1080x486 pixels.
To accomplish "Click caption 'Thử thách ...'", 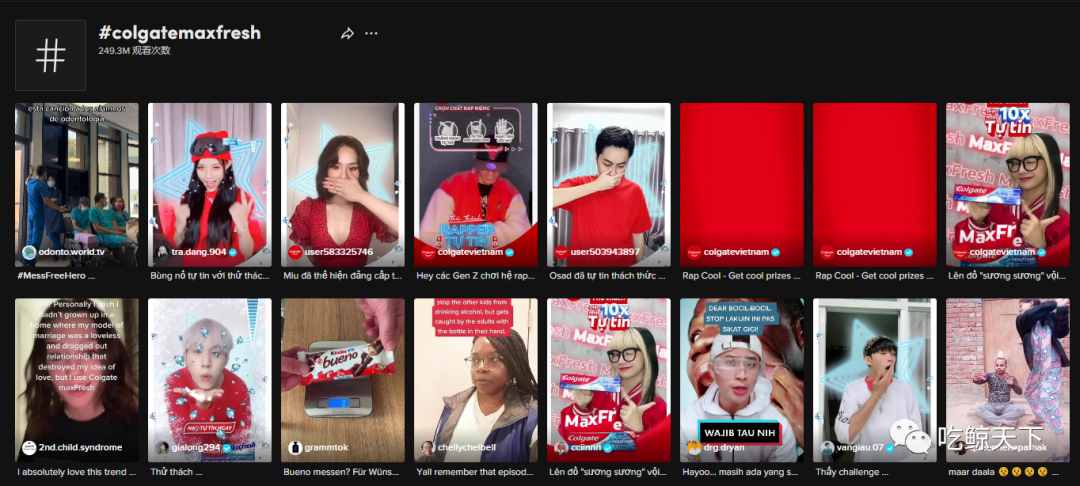I will click(x=176, y=472).
